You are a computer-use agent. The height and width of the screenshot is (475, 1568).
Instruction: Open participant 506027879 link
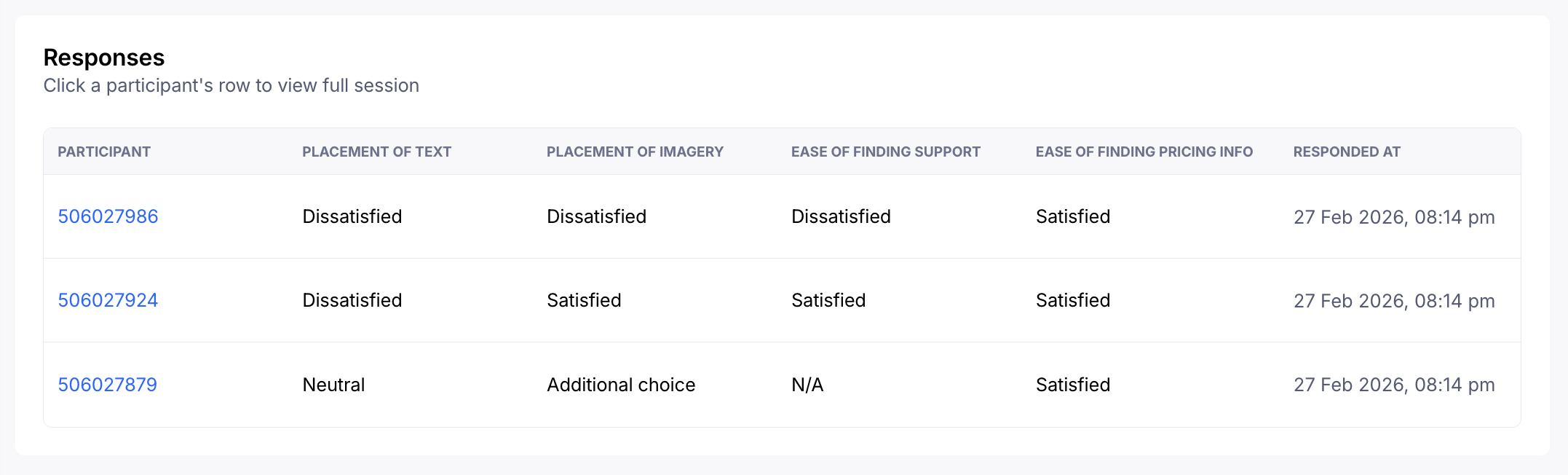(107, 385)
